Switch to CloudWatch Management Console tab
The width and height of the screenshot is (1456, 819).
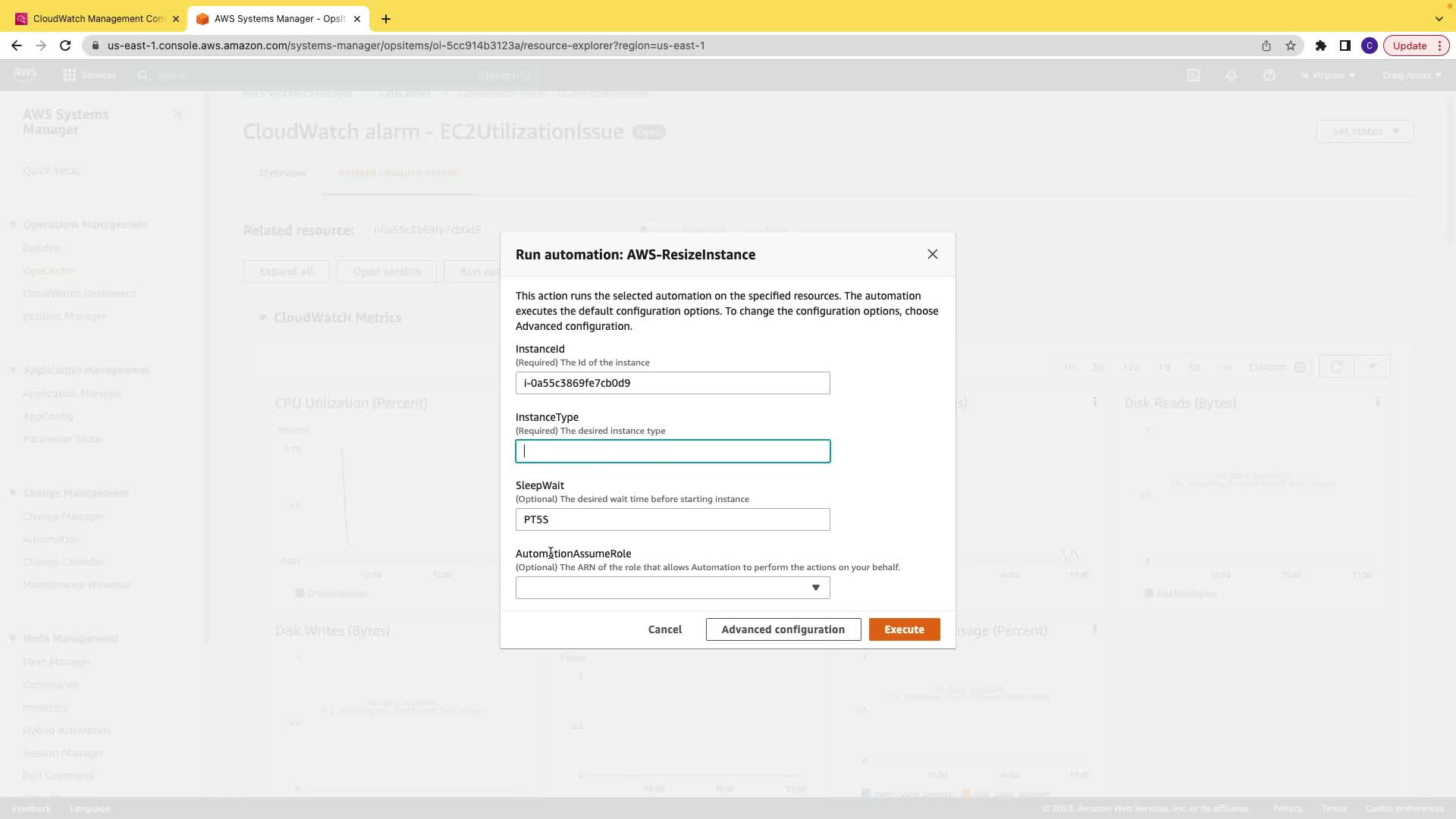click(97, 19)
